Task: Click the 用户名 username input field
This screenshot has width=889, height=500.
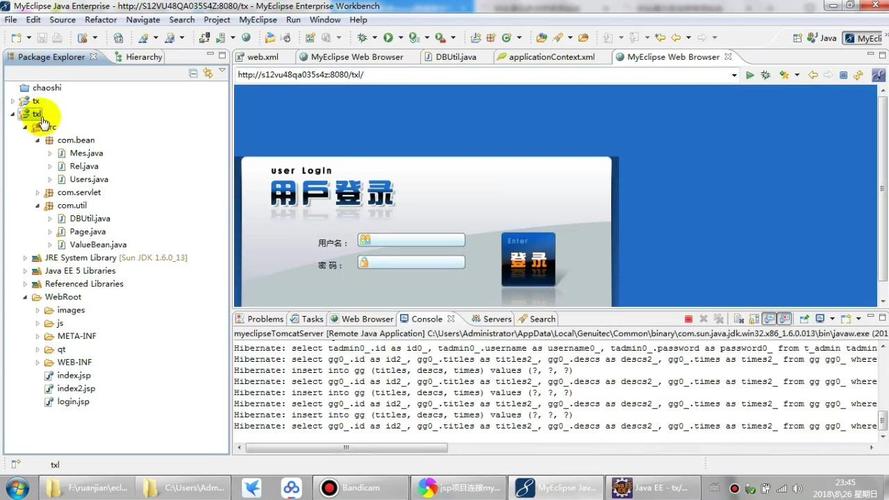Action: click(x=412, y=240)
